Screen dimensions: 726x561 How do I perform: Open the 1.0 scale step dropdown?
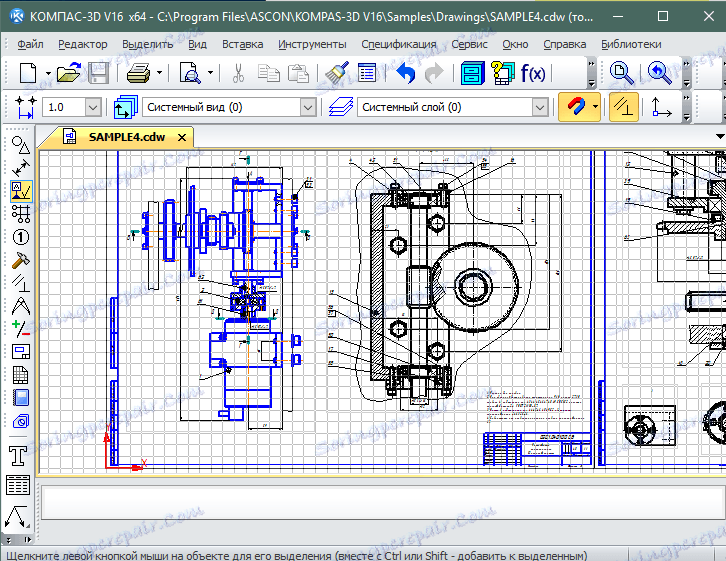click(93, 107)
